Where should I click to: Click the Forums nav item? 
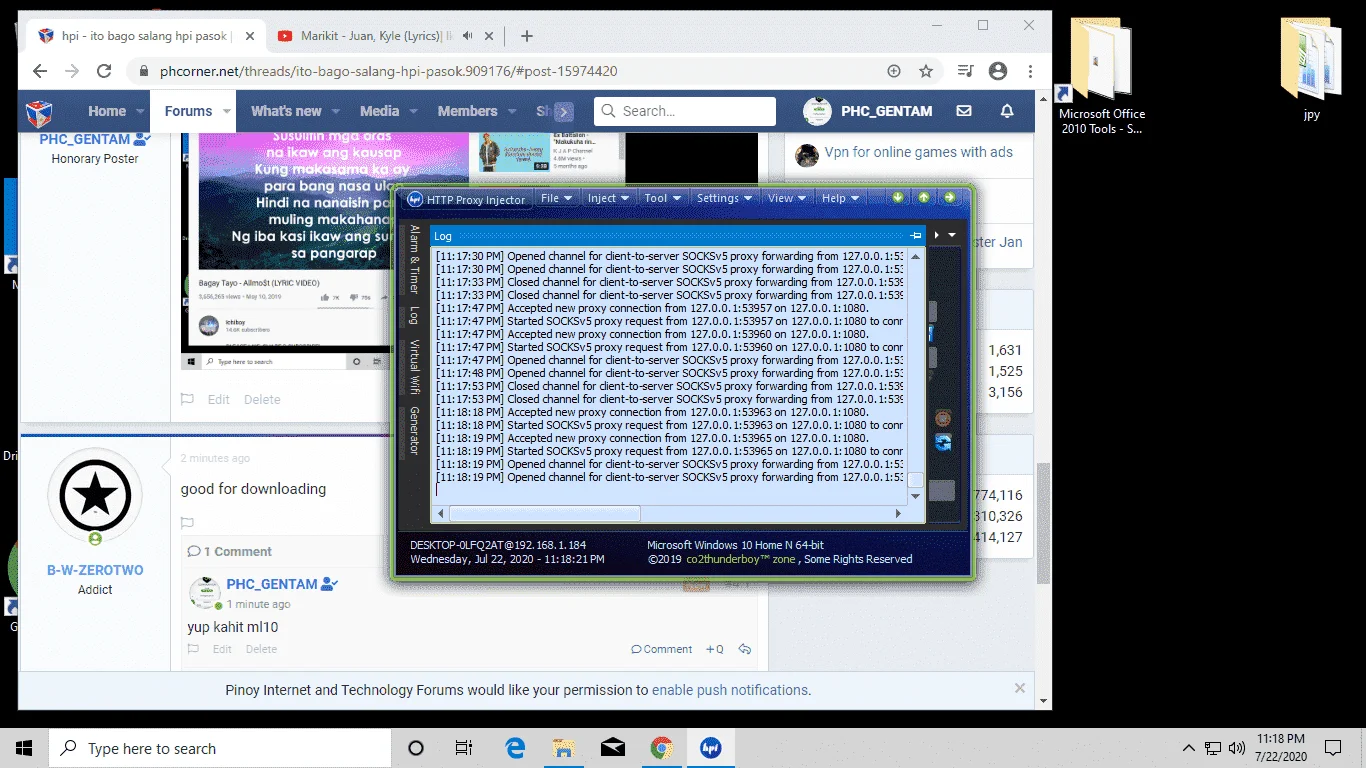(188, 111)
